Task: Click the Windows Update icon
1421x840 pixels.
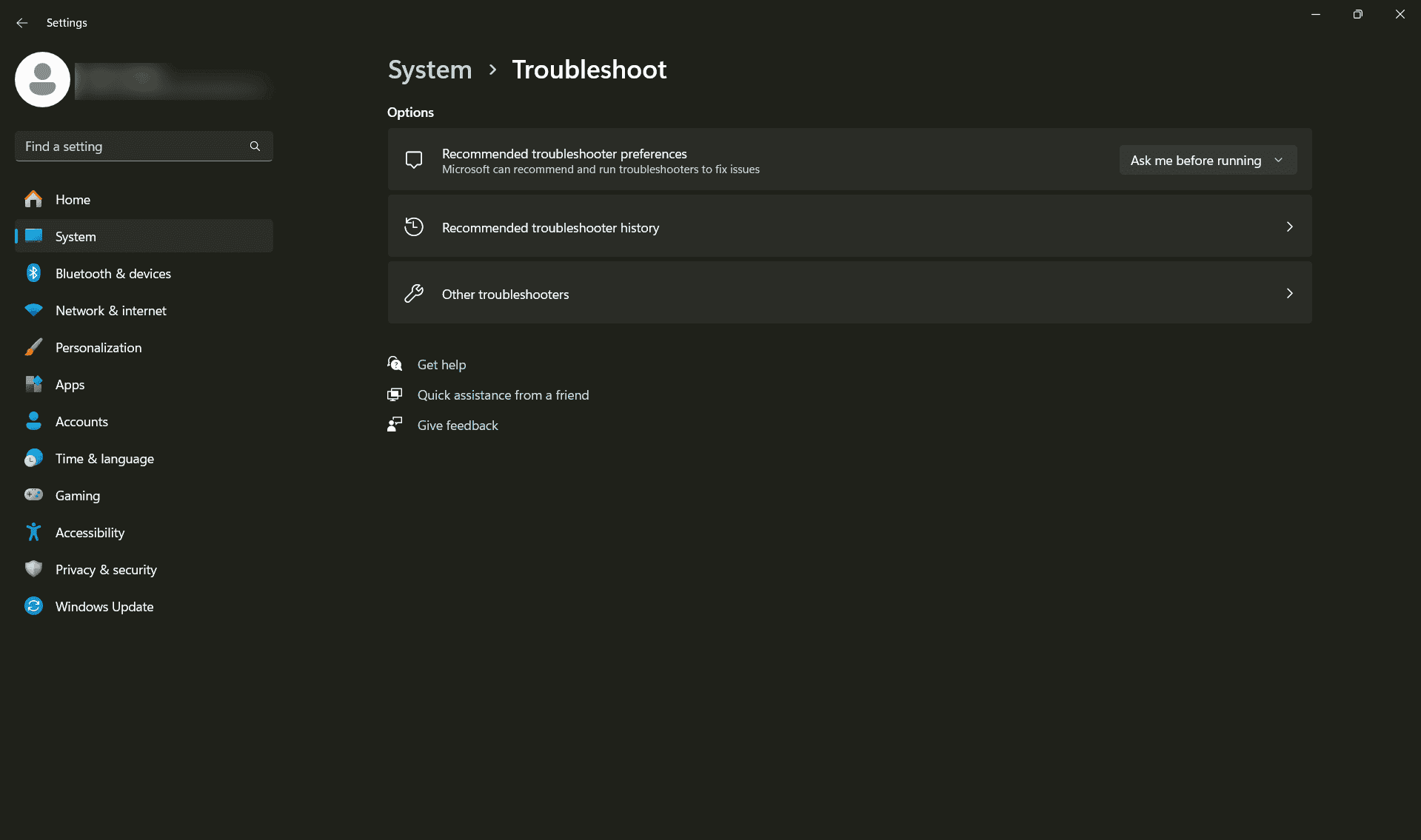Action: click(x=34, y=606)
